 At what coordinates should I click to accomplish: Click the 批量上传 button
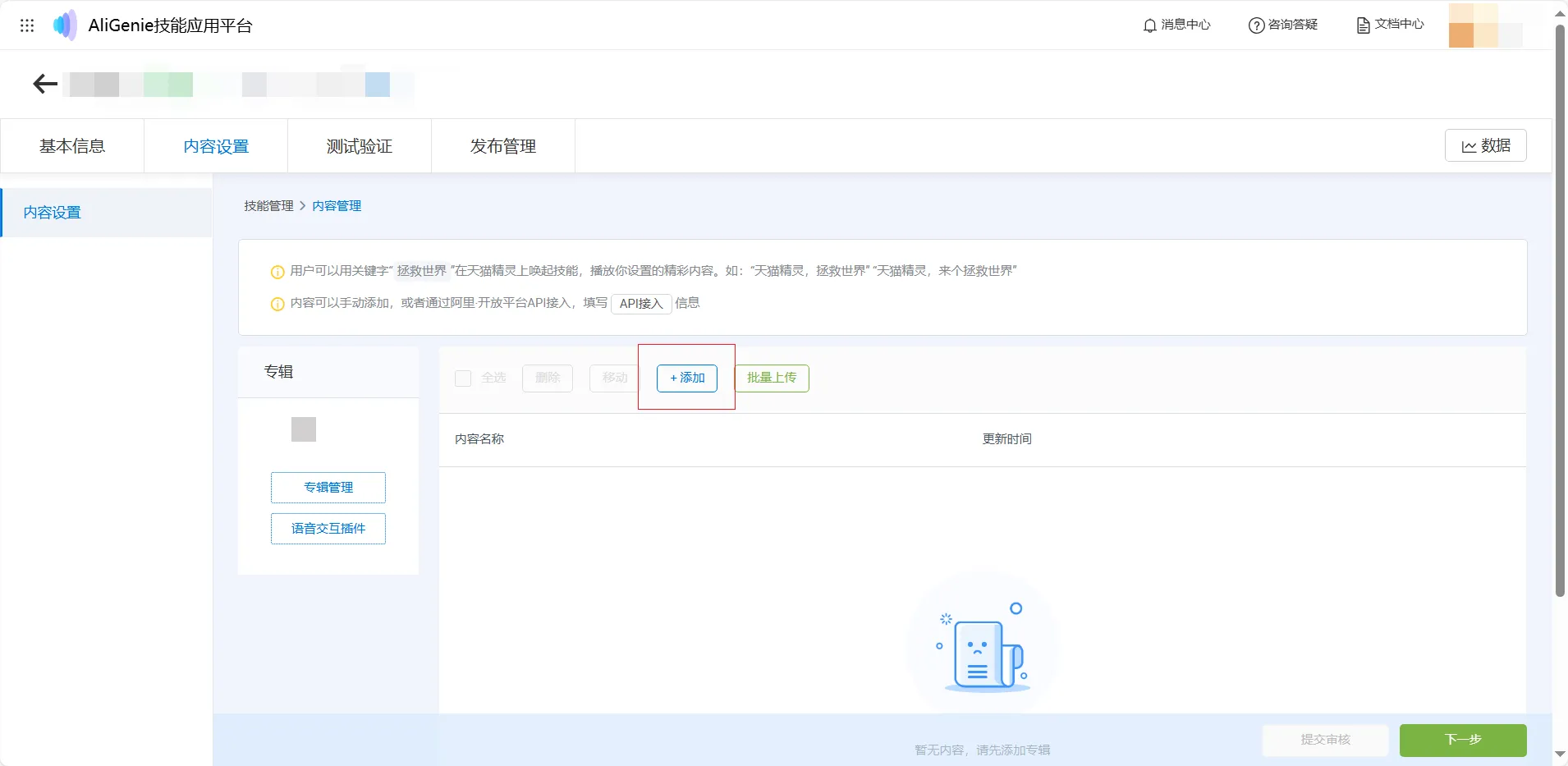[x=771, y=378]
